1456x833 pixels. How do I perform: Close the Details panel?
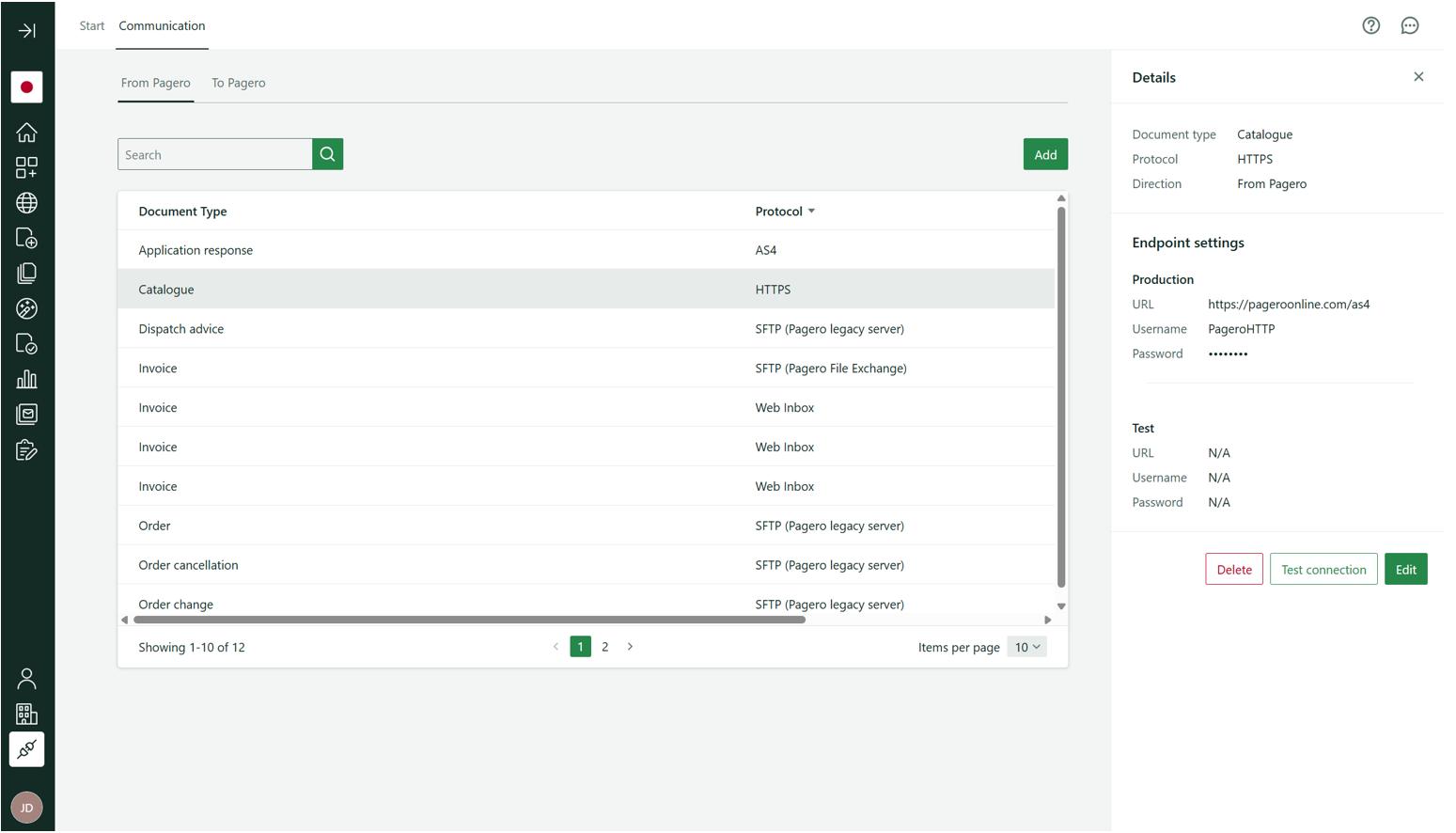pyautogui.click(x=1417, y=77)
